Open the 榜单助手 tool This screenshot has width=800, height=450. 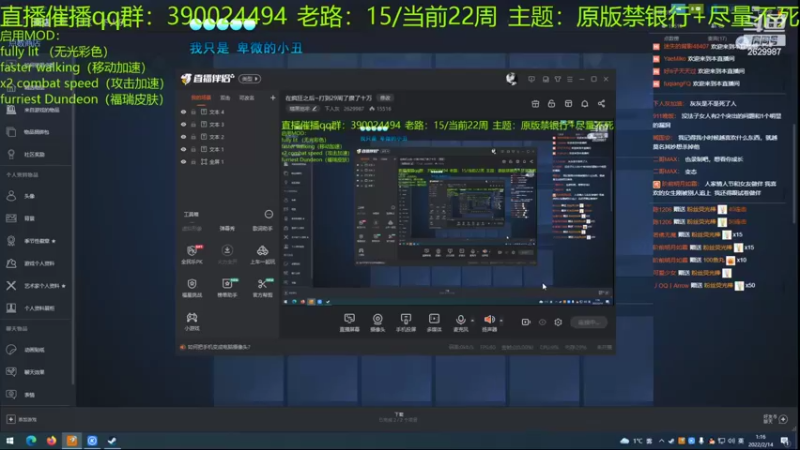tap(227, 288)
